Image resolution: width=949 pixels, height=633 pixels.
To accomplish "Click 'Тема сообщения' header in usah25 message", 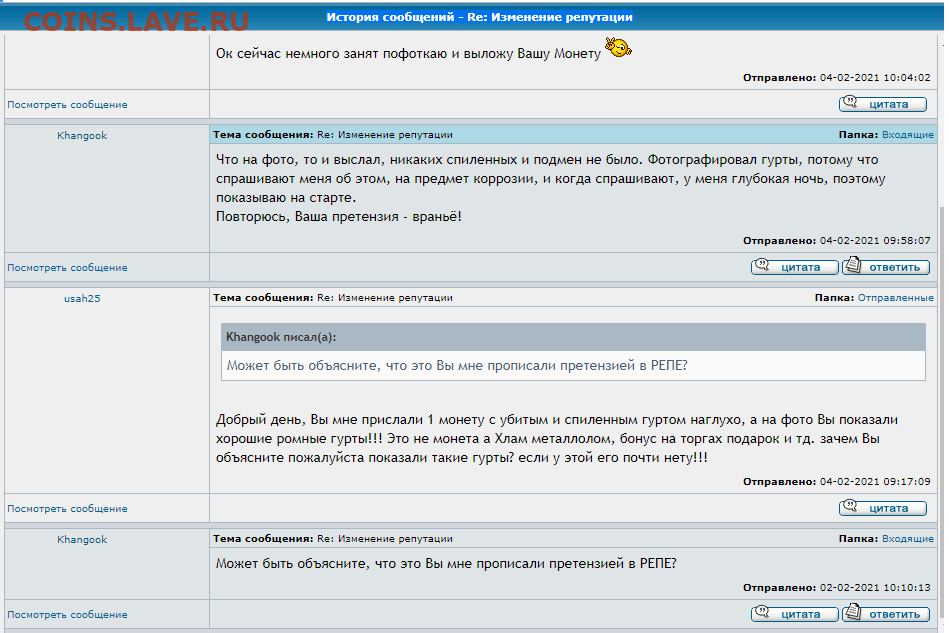I will [x=263, y=297].
